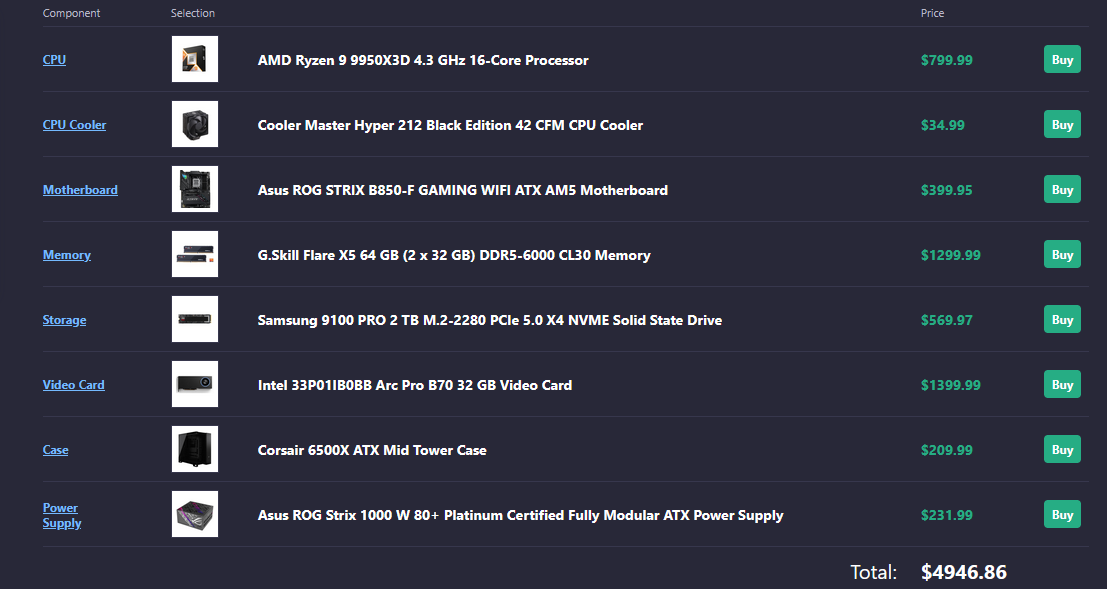
Task: Open the AMD Ryzen 9 9950X3D product thumbnail
Action: (x=195, y=59)
